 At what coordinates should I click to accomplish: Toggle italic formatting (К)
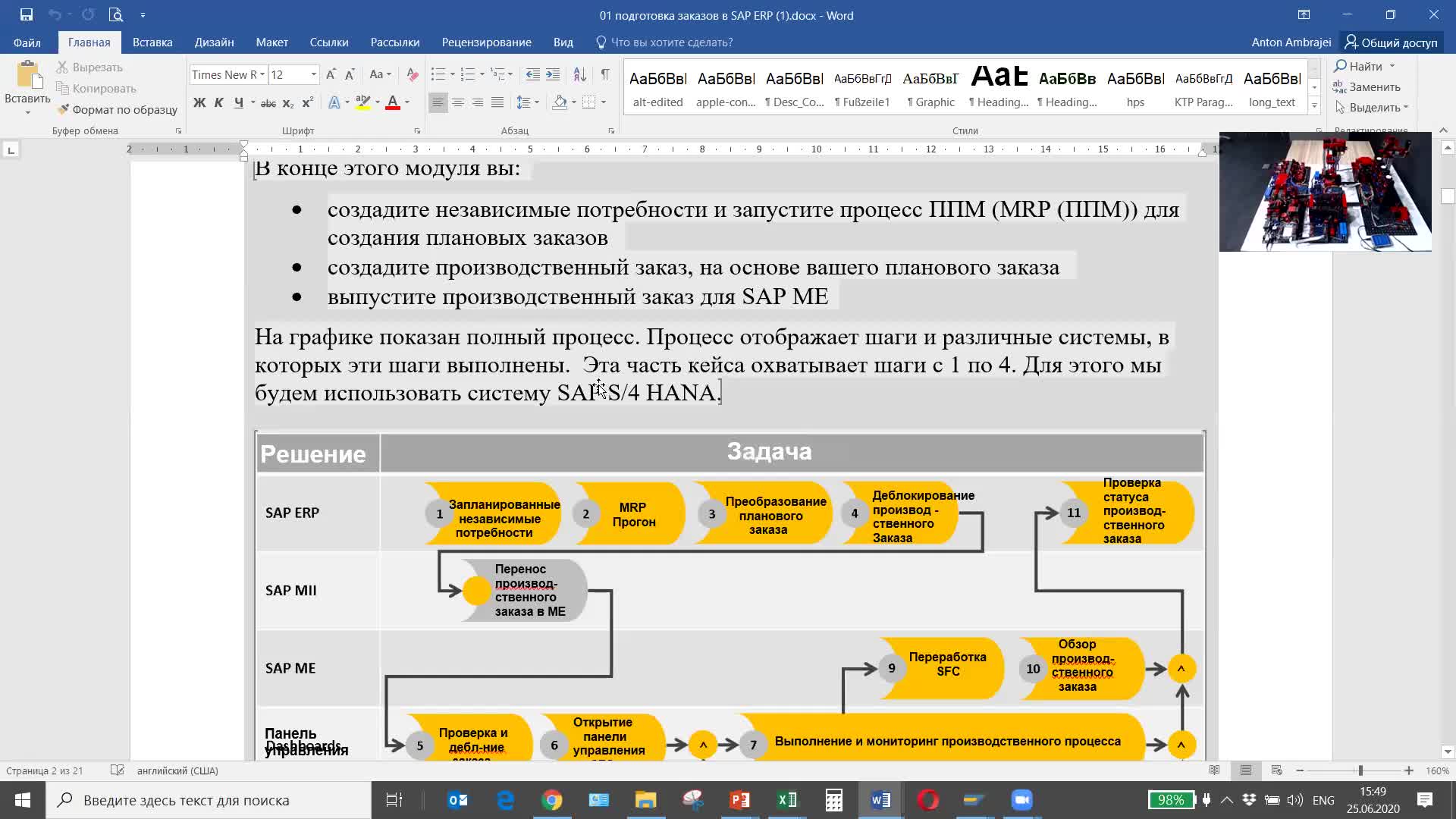point(218,102)
